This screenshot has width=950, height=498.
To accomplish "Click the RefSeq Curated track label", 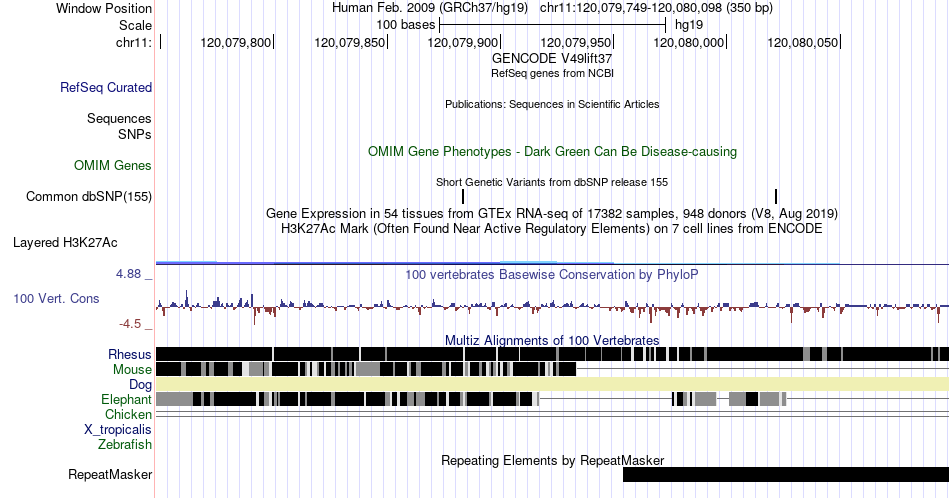I will 106,87.
